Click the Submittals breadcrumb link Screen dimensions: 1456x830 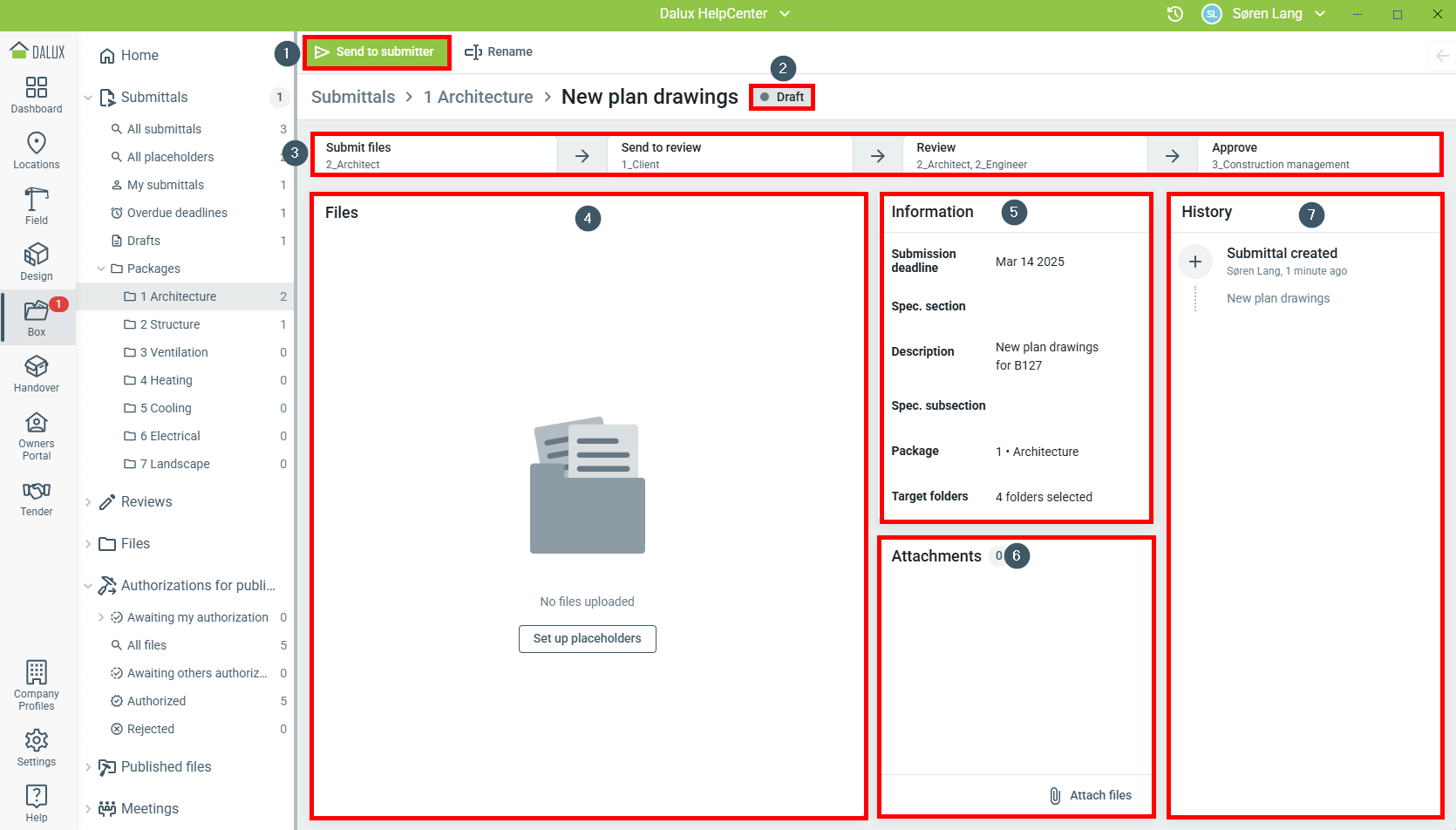tap(353, 97)
